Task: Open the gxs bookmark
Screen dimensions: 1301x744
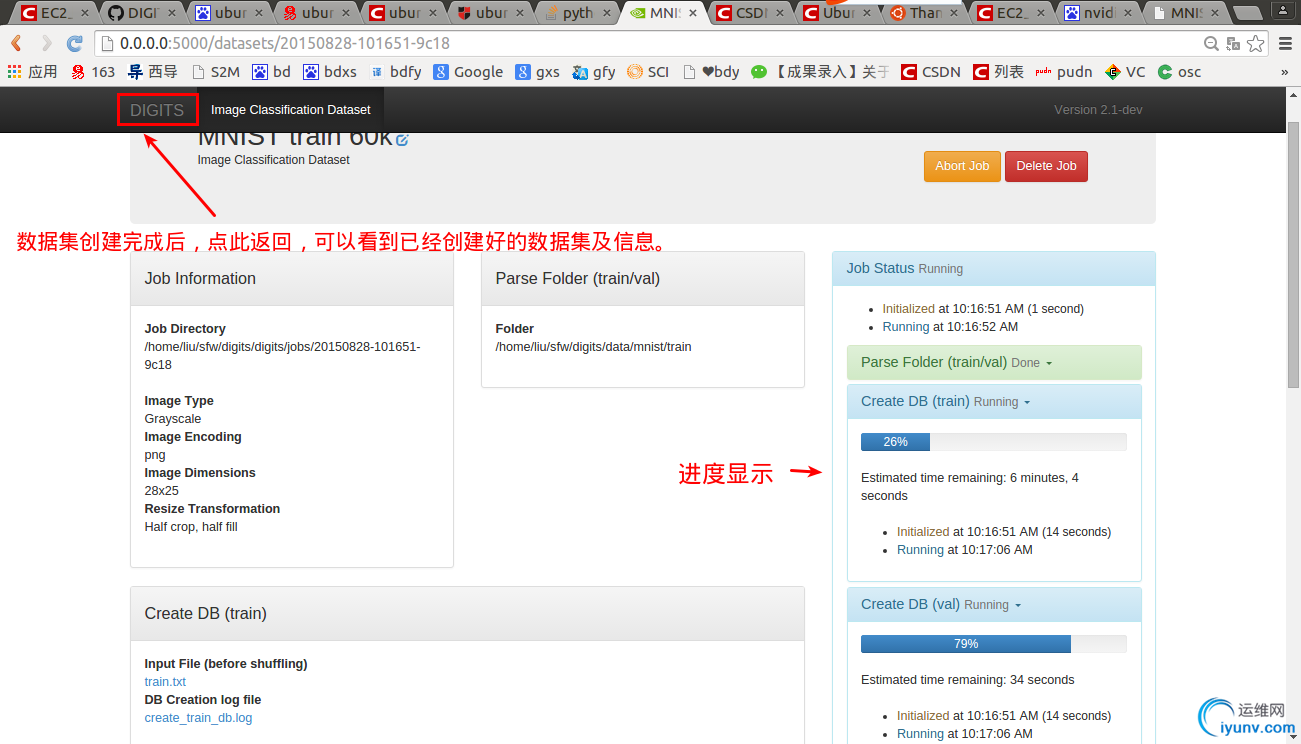Action: 538,72
